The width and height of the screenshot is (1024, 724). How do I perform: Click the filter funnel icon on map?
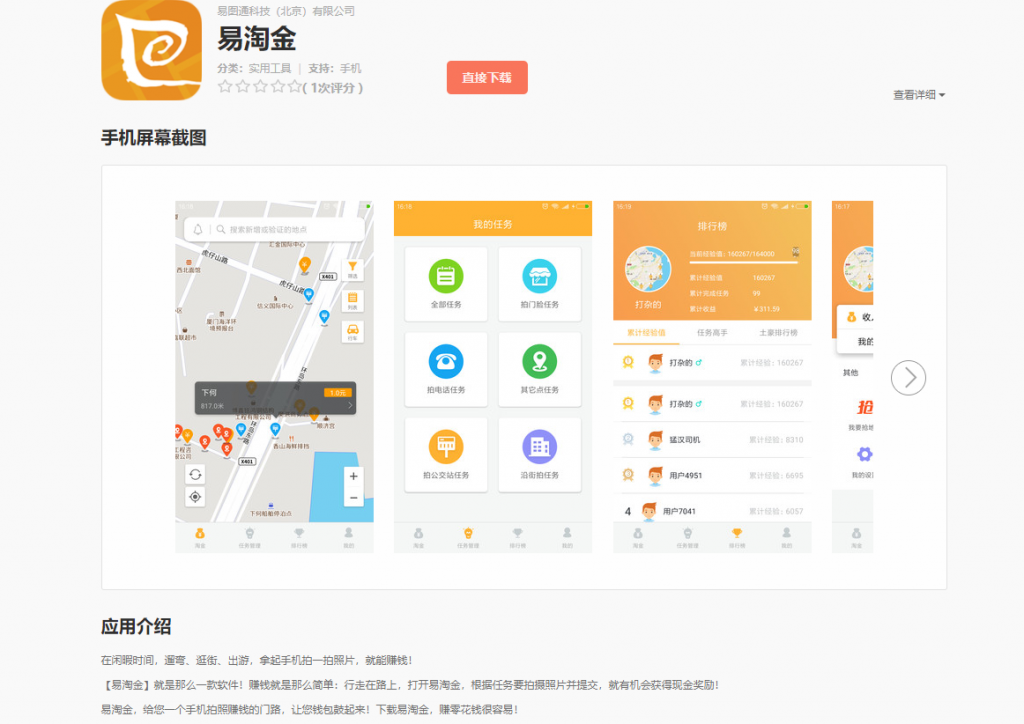point(353,269)
